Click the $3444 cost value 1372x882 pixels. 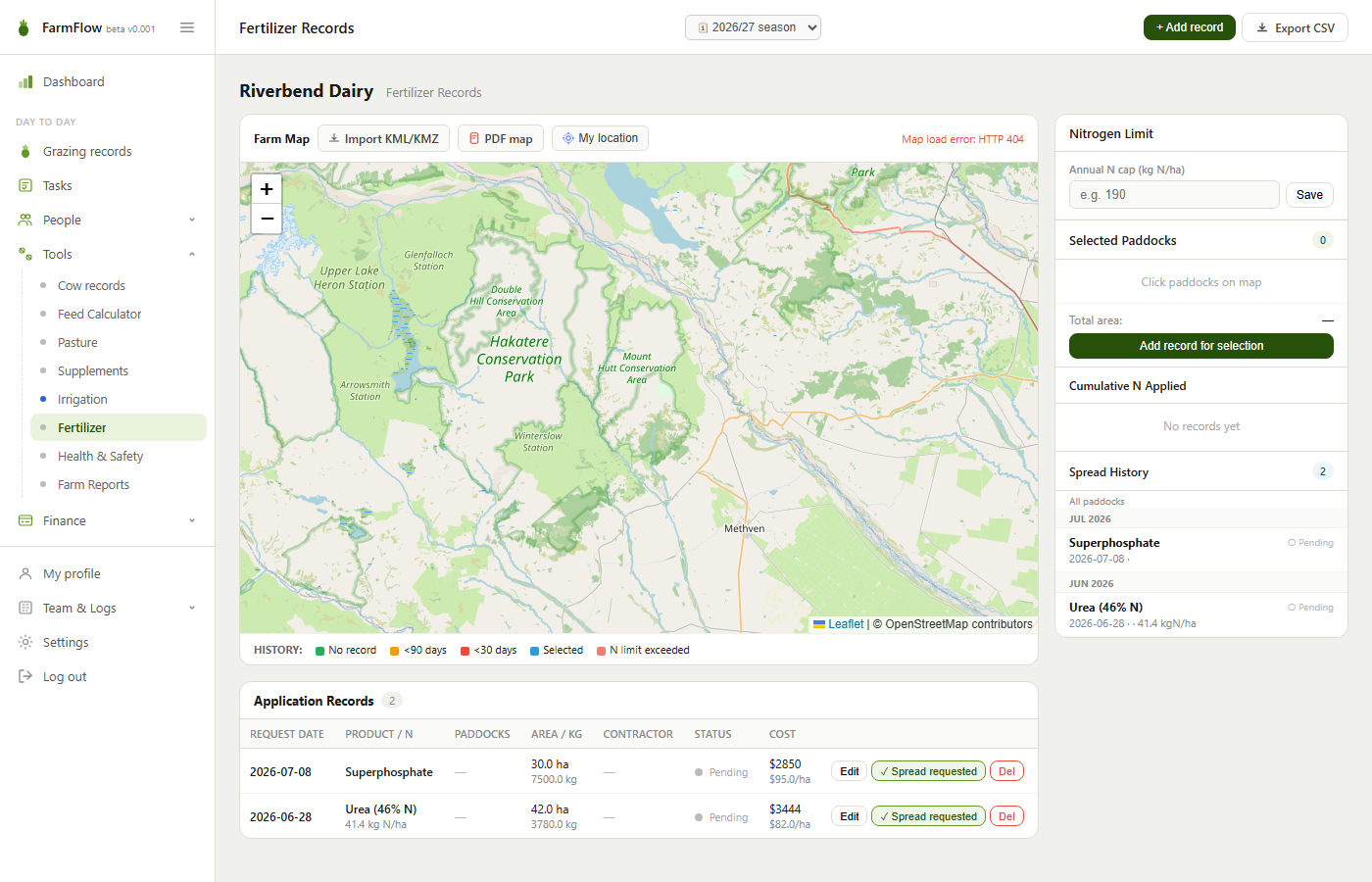tap(785, 809)
